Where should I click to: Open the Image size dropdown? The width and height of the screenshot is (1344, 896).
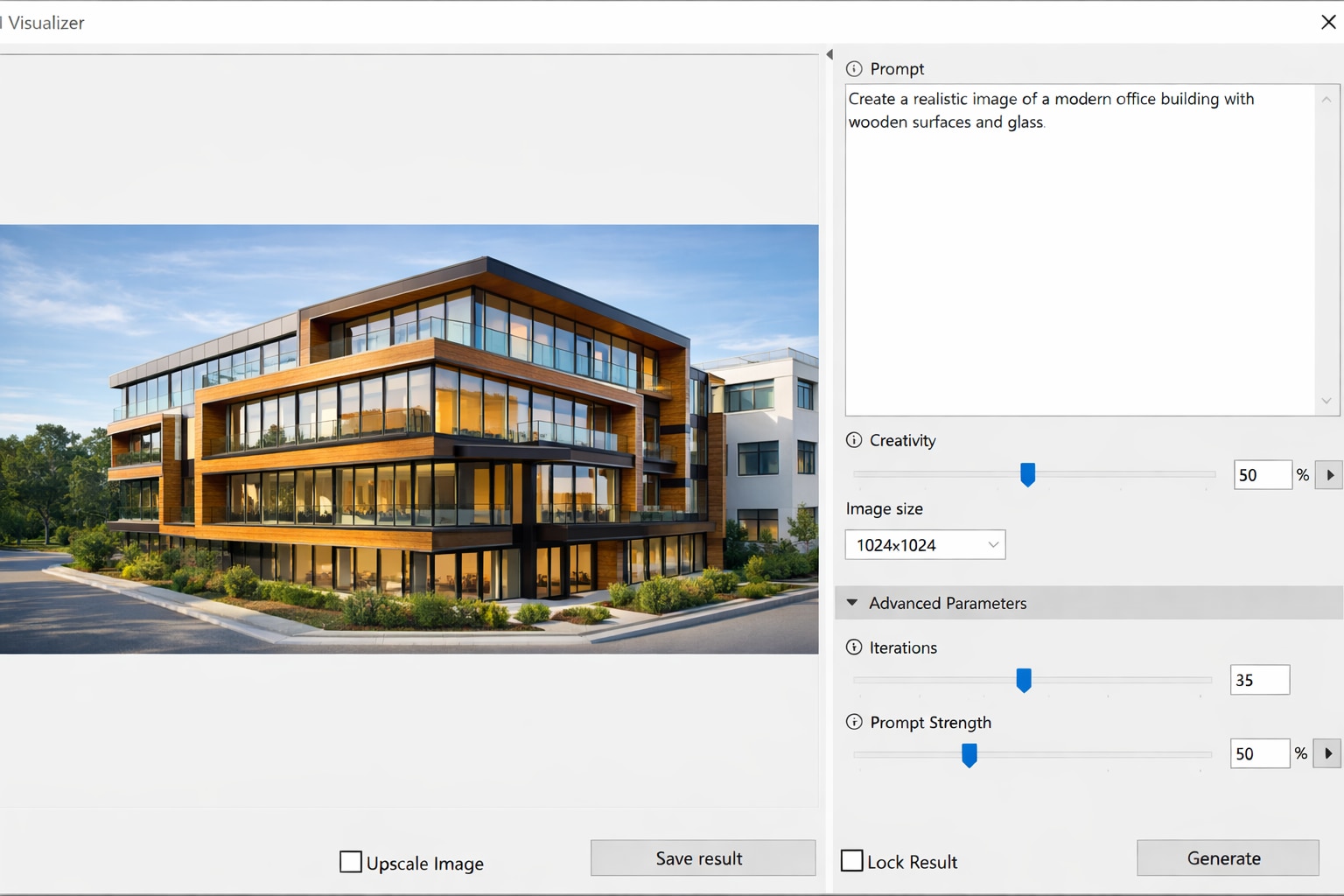click(925, 545)
